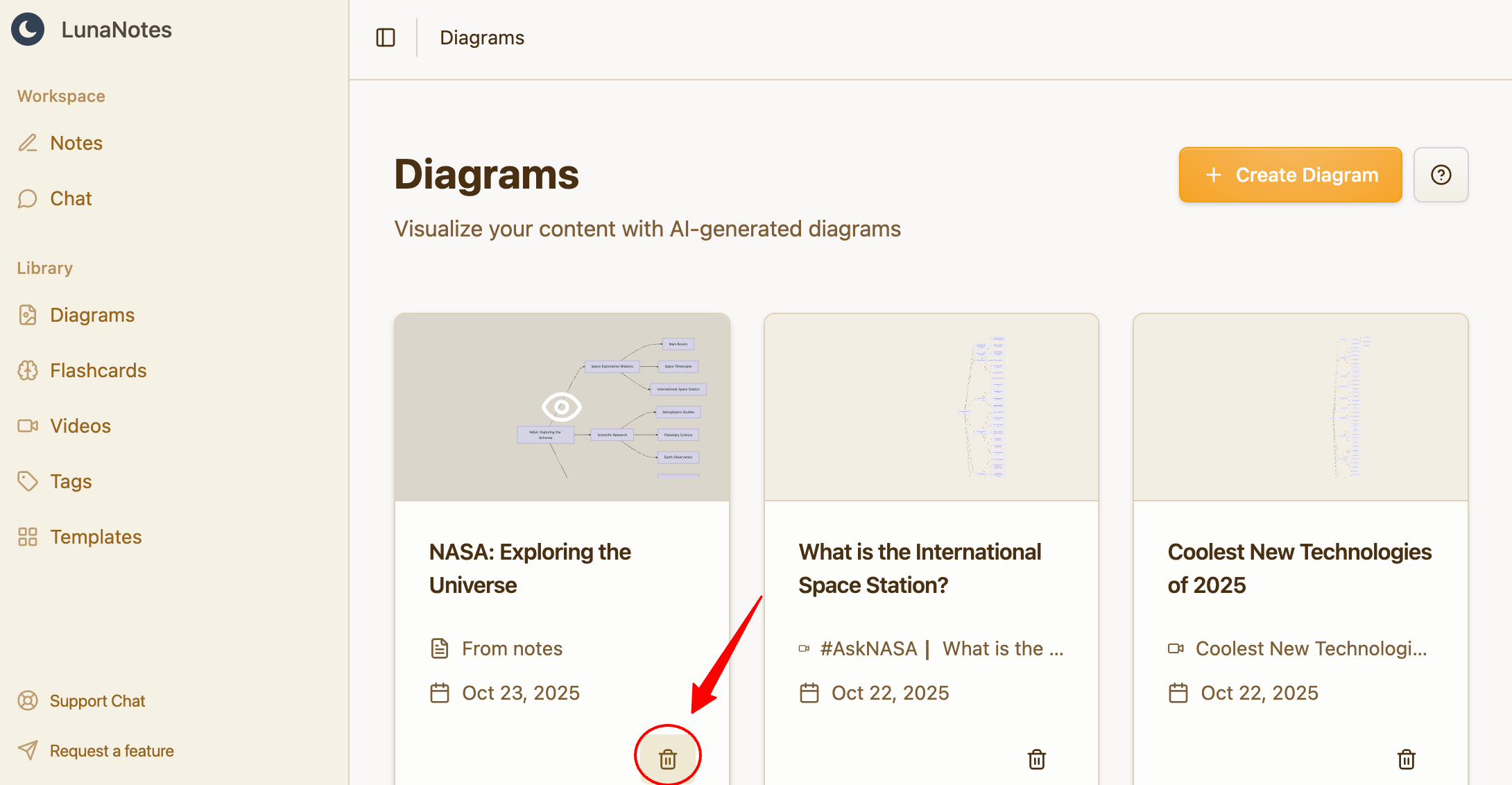Delete the International Space Station diagram

tap(1036, 759)
